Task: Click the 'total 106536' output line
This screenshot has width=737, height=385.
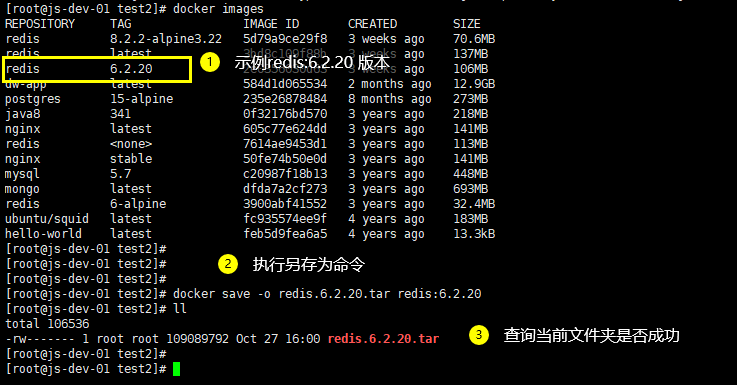Action: (47, 324)
